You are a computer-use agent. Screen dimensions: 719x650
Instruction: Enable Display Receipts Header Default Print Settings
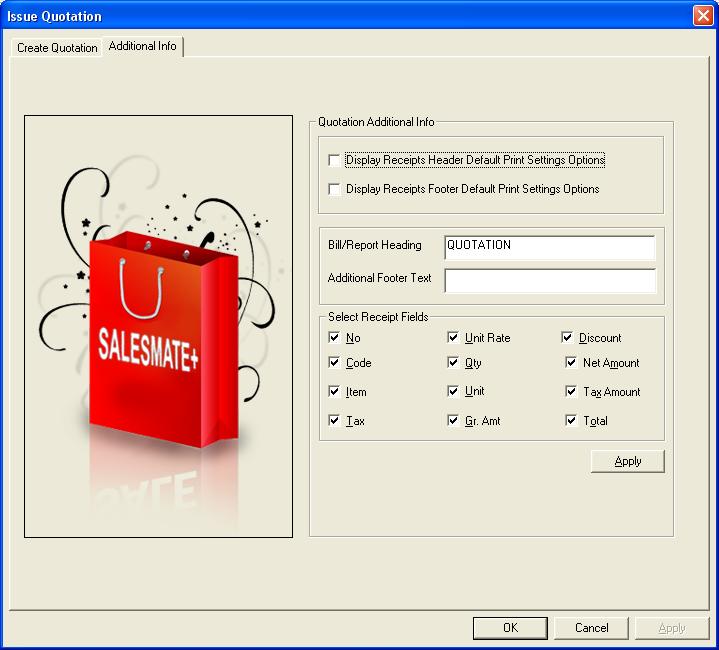click(x=334, y=160)
